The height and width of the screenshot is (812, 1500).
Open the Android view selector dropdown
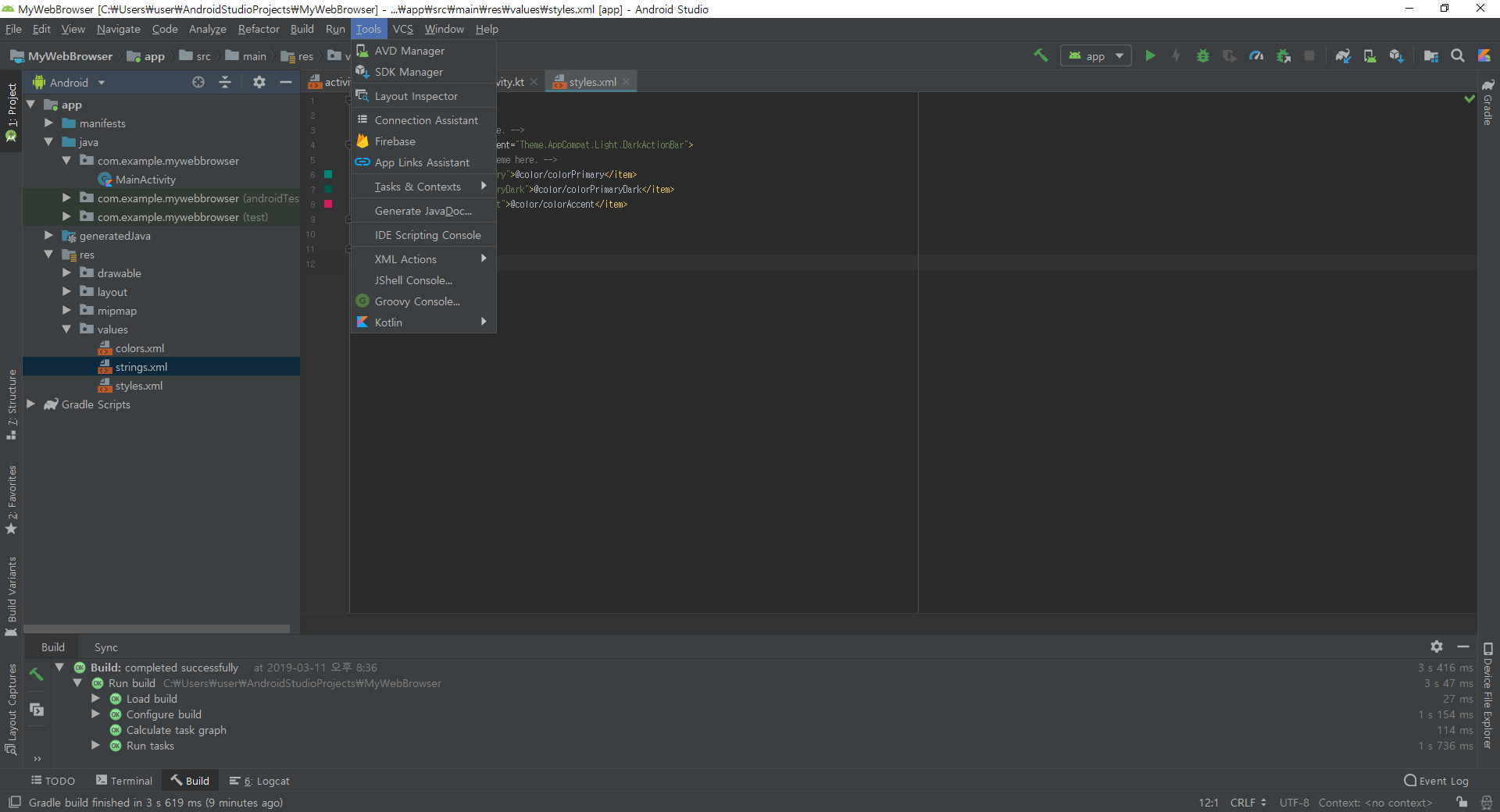(69, 82)
